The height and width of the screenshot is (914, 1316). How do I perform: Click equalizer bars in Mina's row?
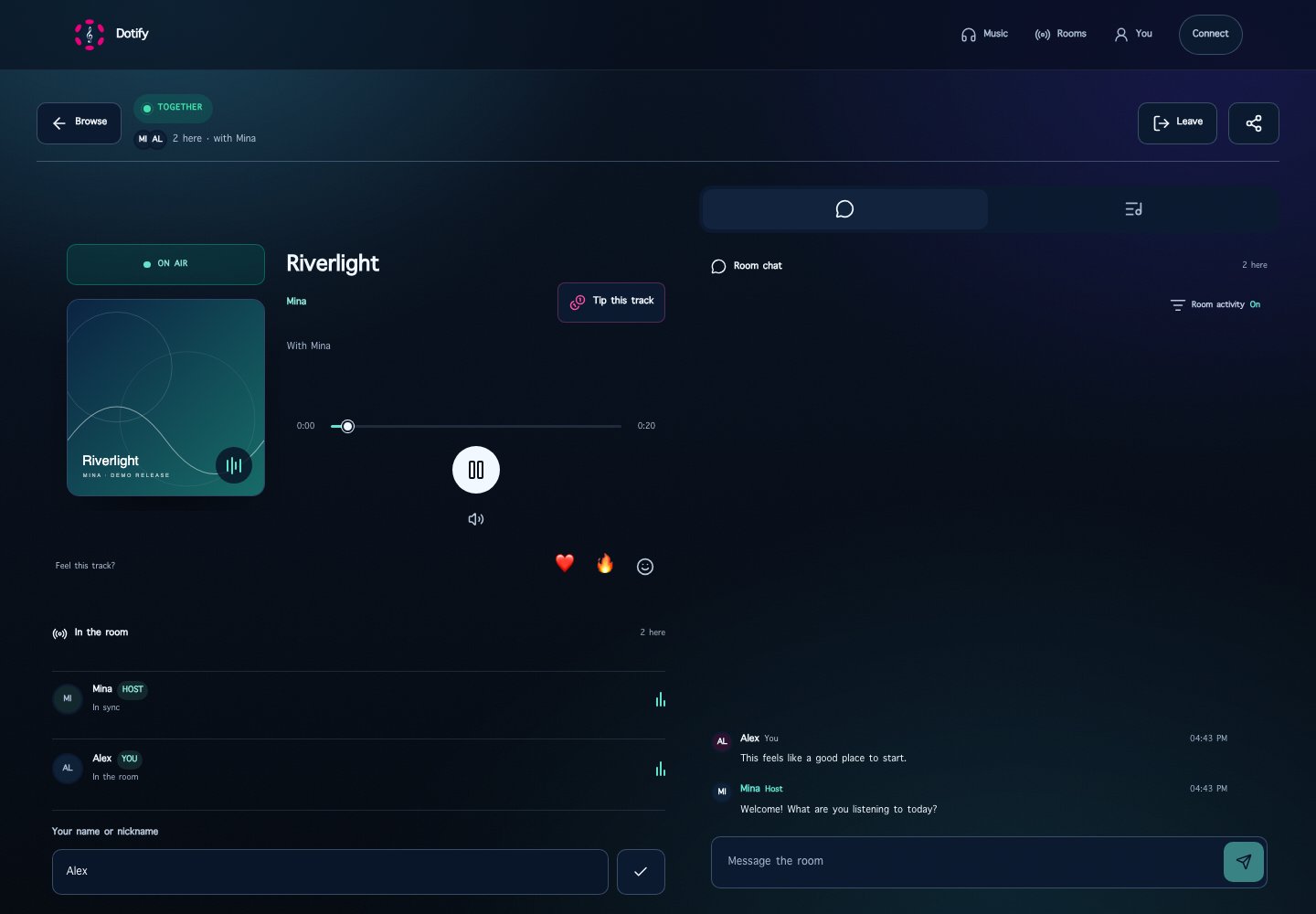(x=660, y=699)
